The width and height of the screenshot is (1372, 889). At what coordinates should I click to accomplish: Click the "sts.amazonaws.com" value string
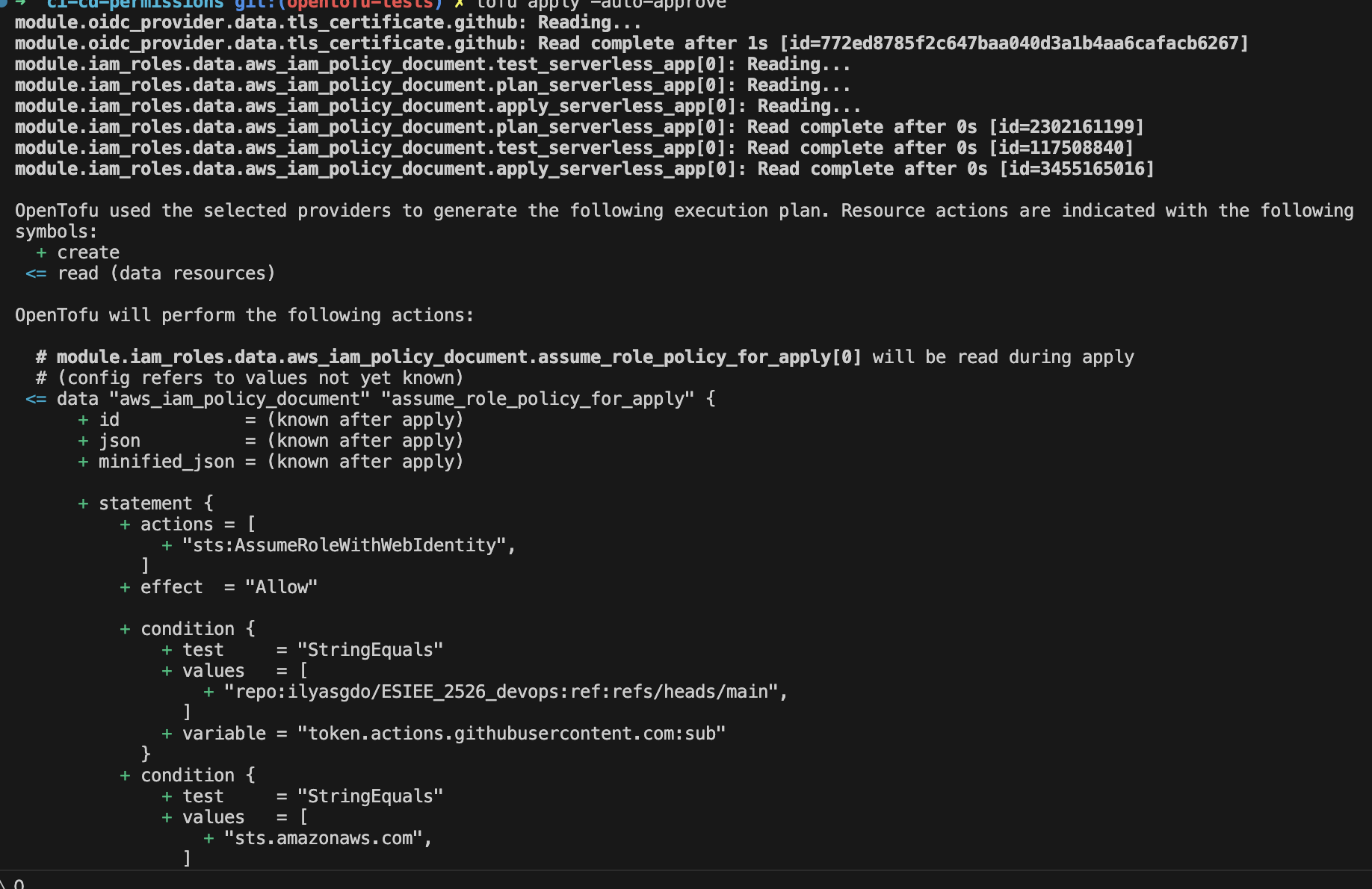[324, 839]
